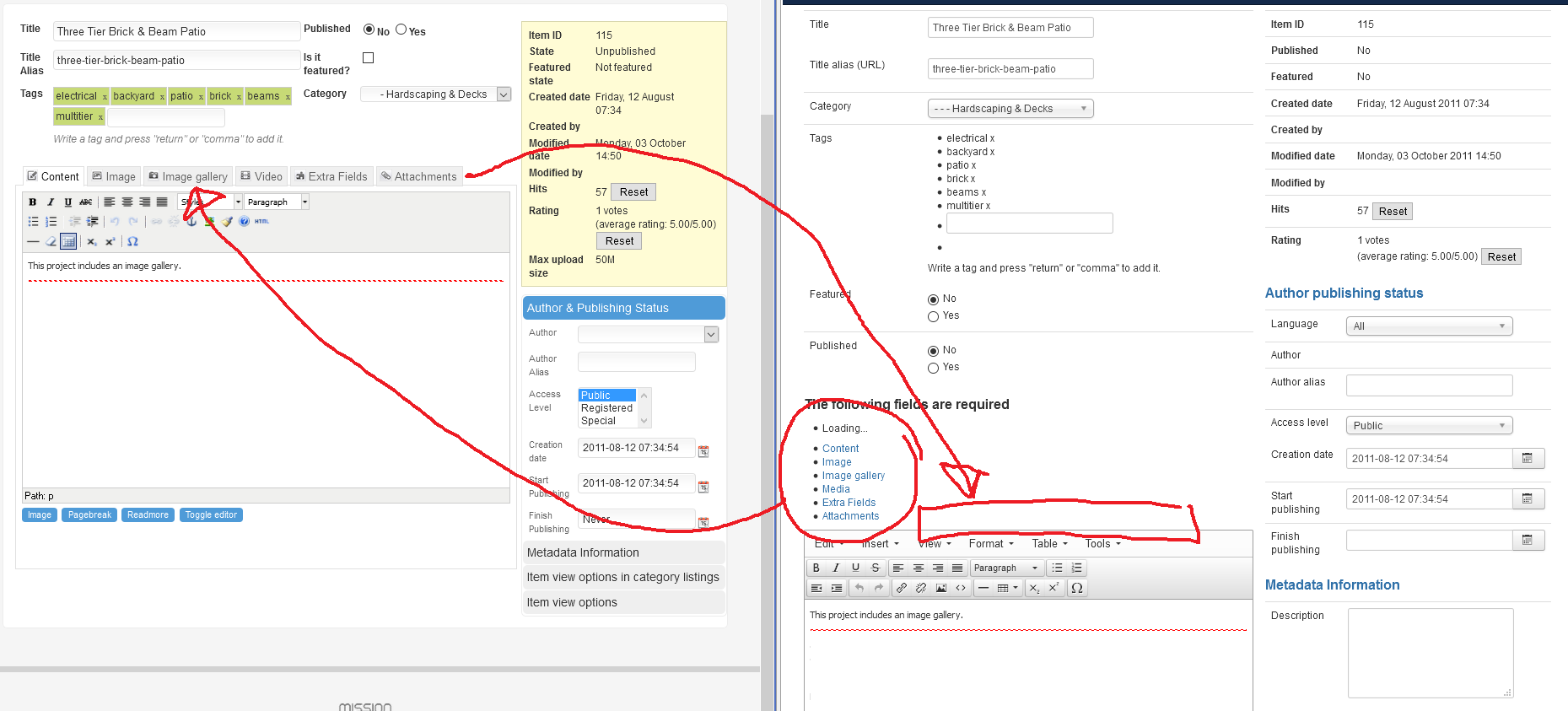1568x711 pixels.
Task: Click the Pagebreak button below left editor
Action: click(89, 515)
